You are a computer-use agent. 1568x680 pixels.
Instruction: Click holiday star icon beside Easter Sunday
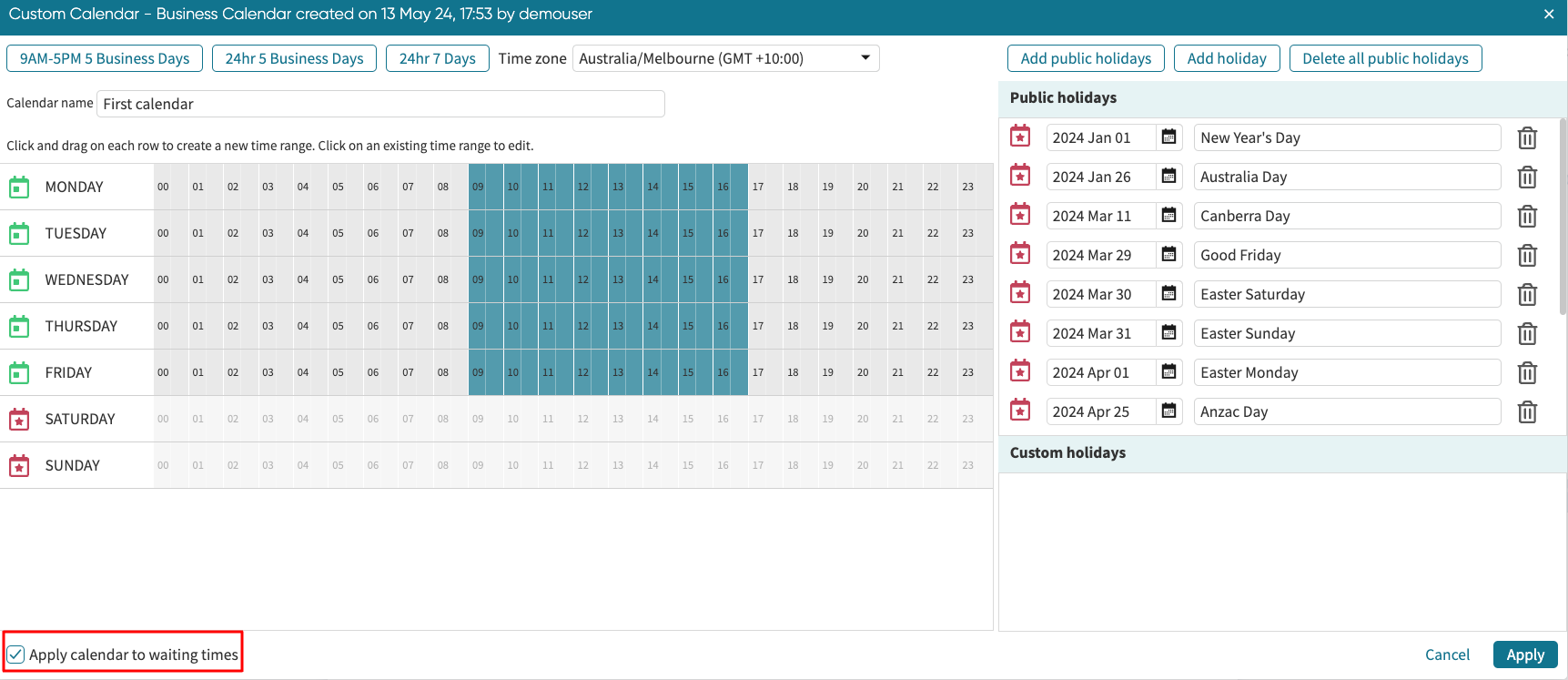pos(1020,333)
